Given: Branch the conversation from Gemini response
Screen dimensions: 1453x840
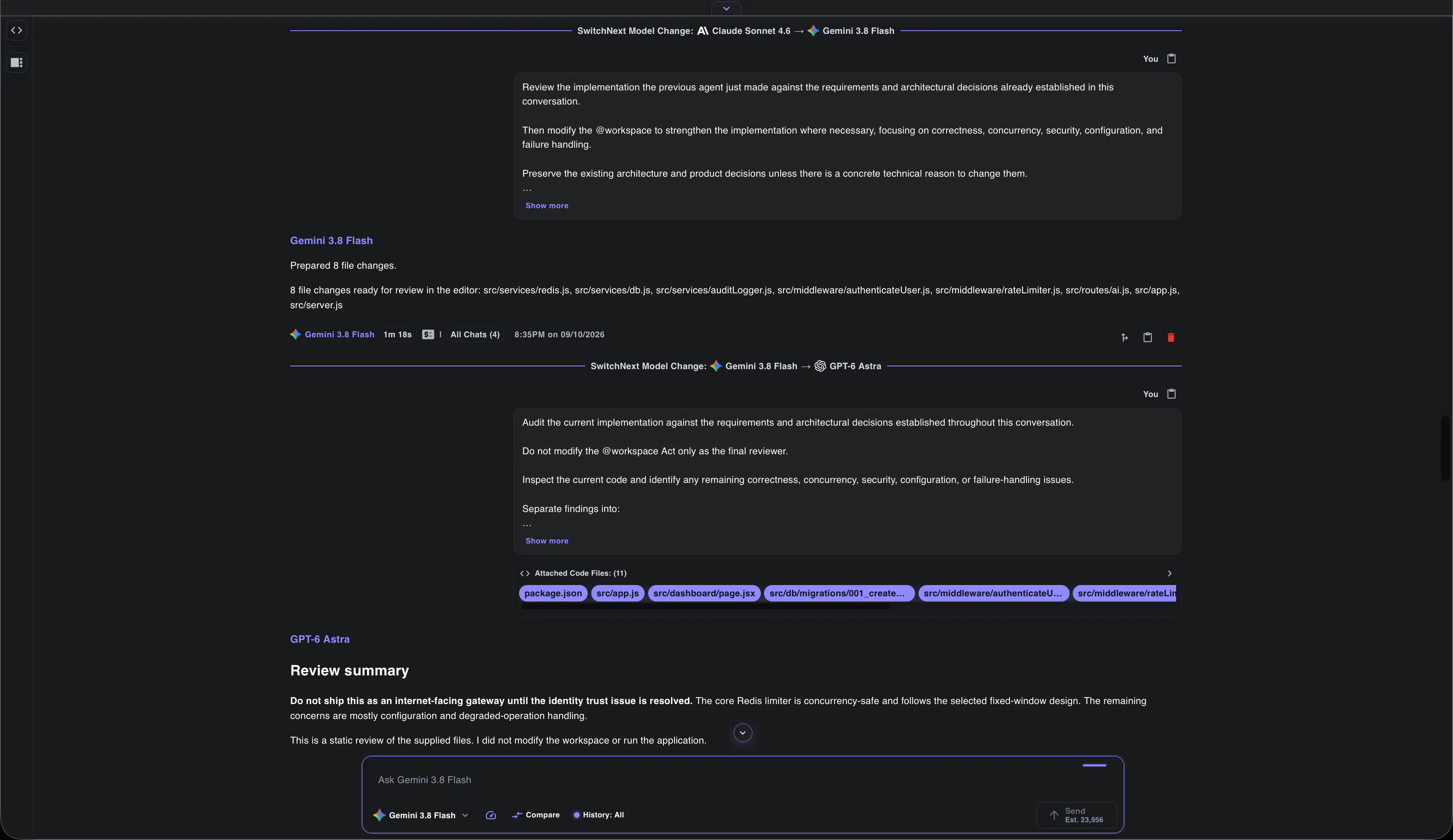Looking at the screenshot, I should click(1124, 337).
